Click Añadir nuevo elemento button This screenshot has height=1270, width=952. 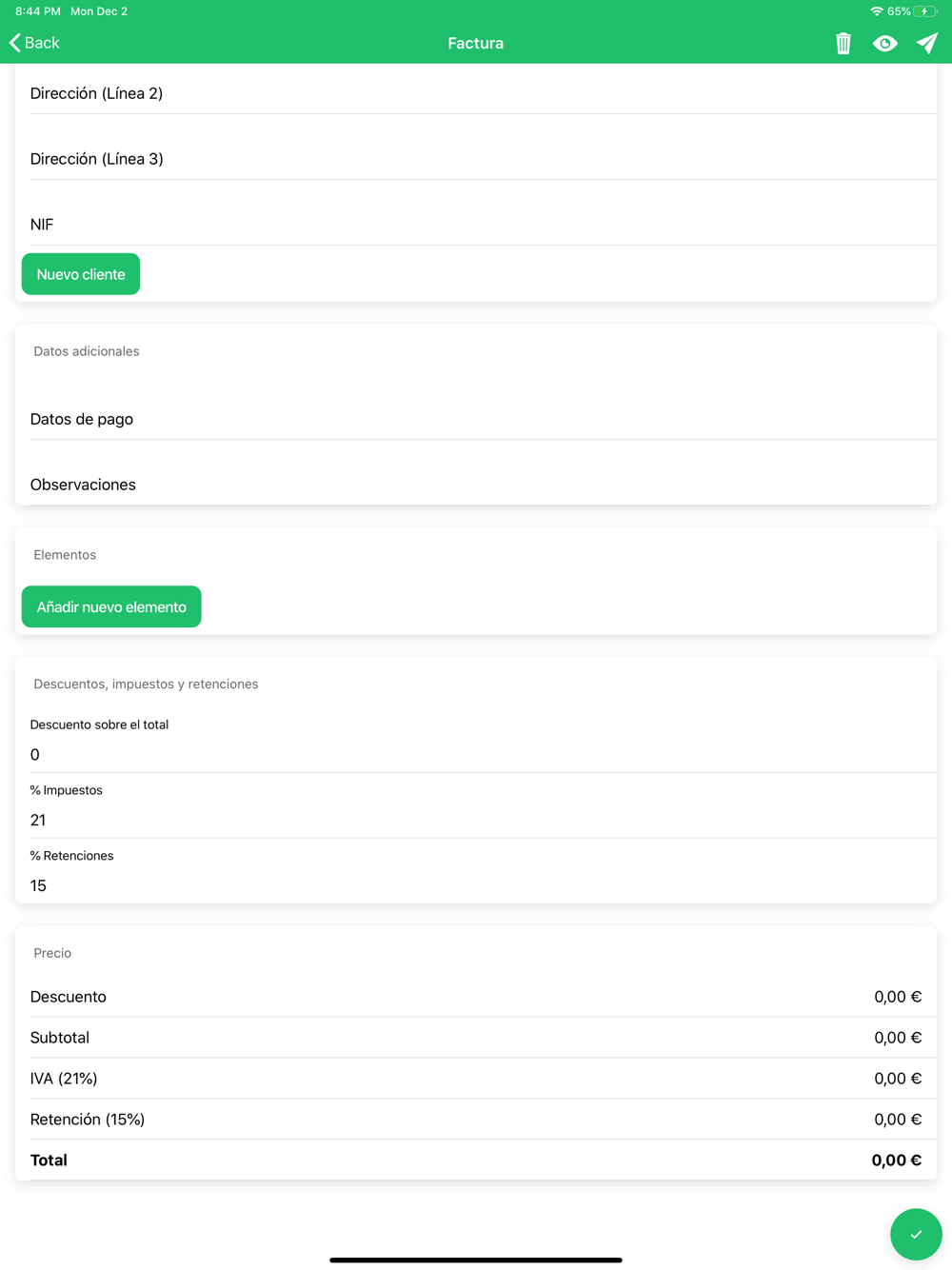[x=111, y=606]
